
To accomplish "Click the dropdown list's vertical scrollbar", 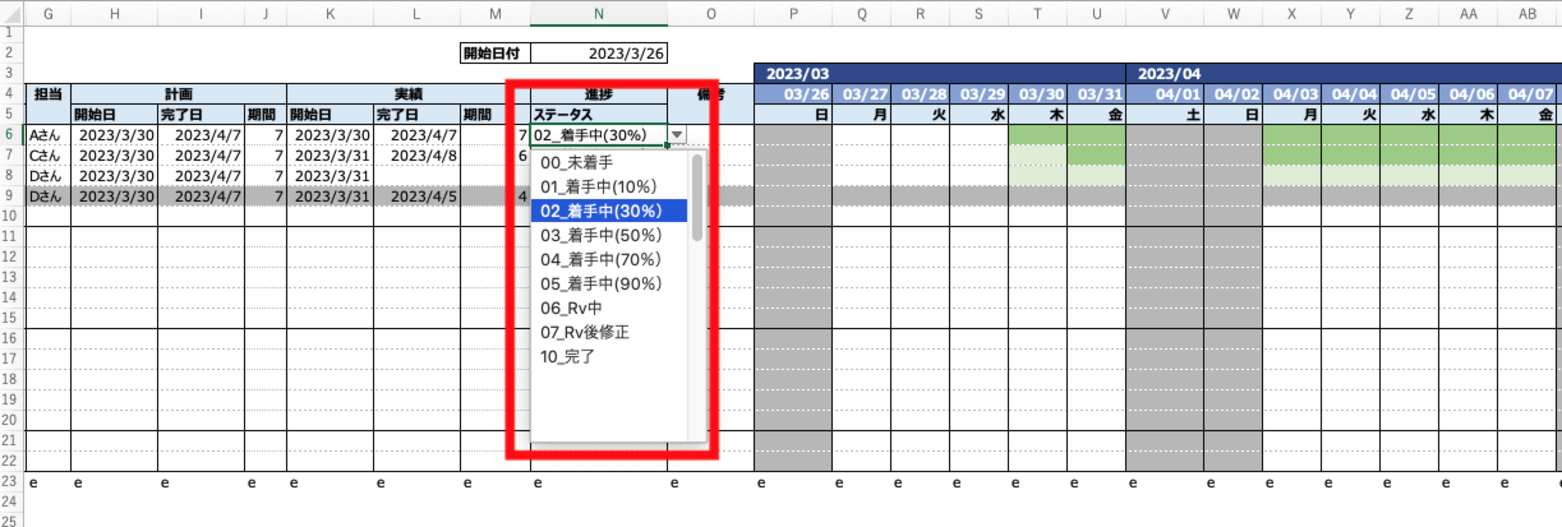I will pos(697,200).
